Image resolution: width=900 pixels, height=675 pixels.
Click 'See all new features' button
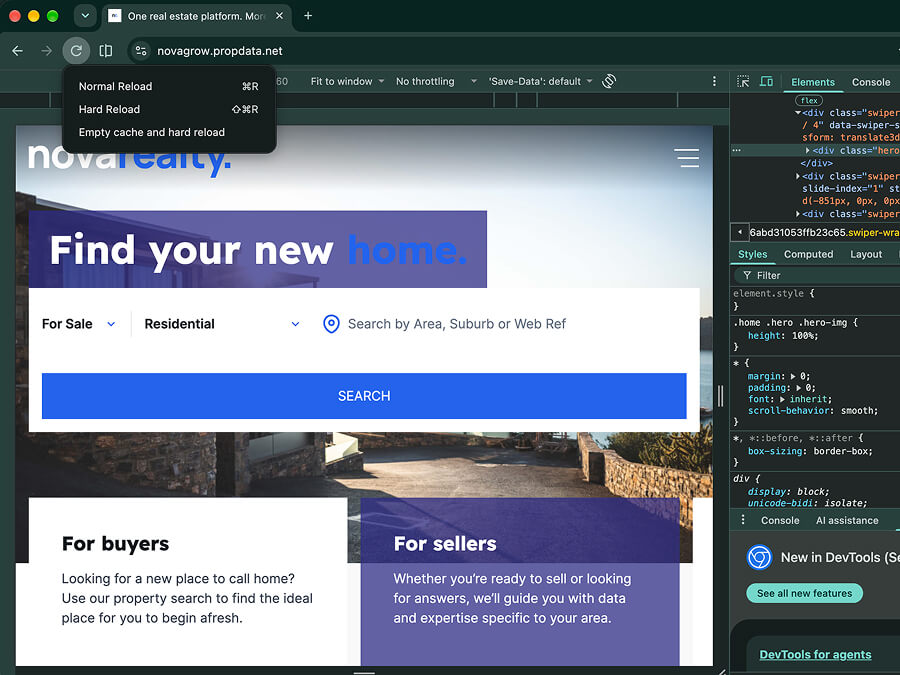tap(804, 593)
